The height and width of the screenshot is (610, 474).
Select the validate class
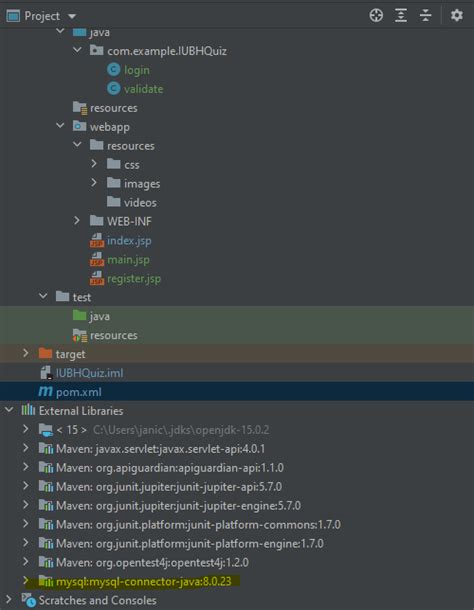pos(144,89)
